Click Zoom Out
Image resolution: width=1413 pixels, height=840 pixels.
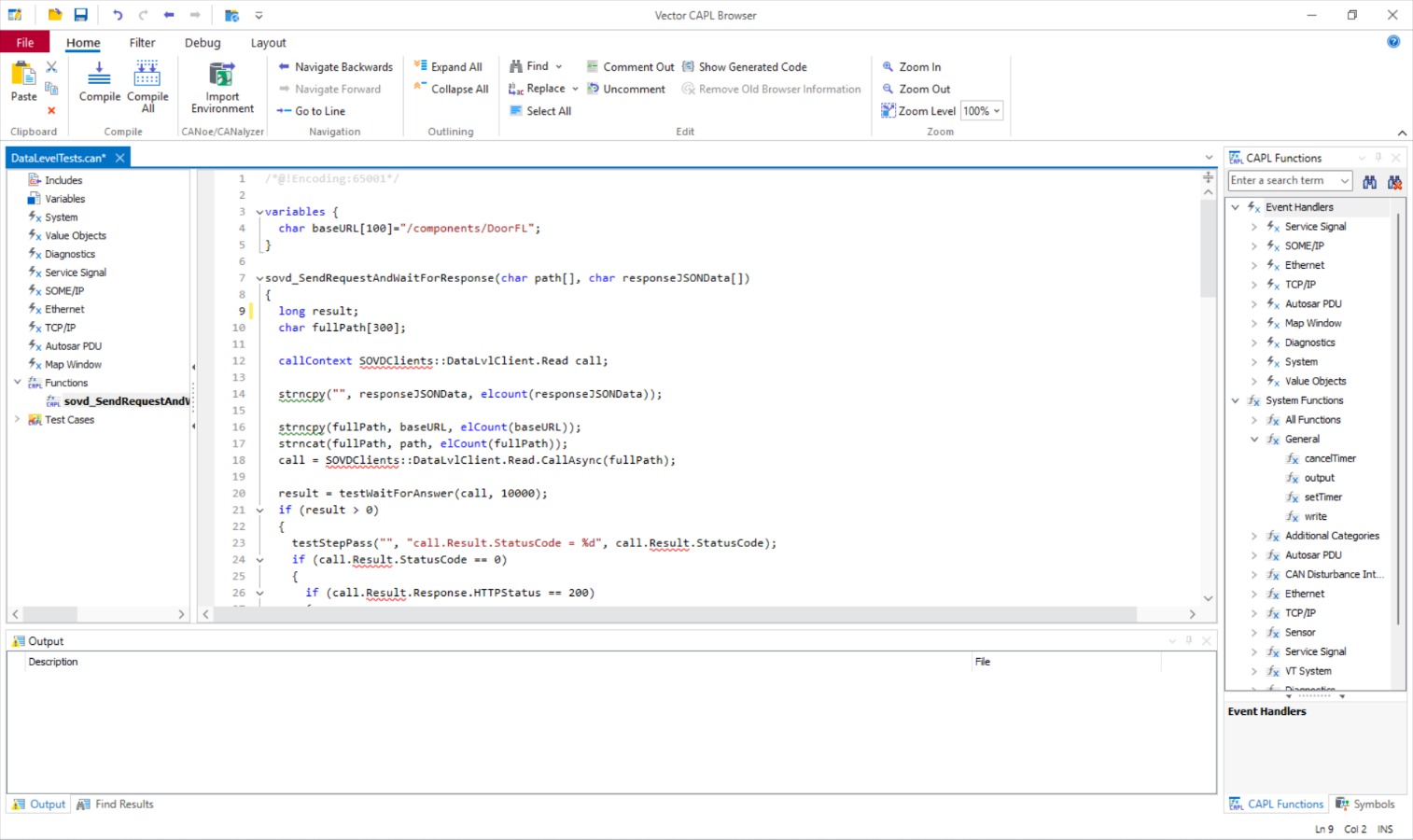click(x=916, y=89)
